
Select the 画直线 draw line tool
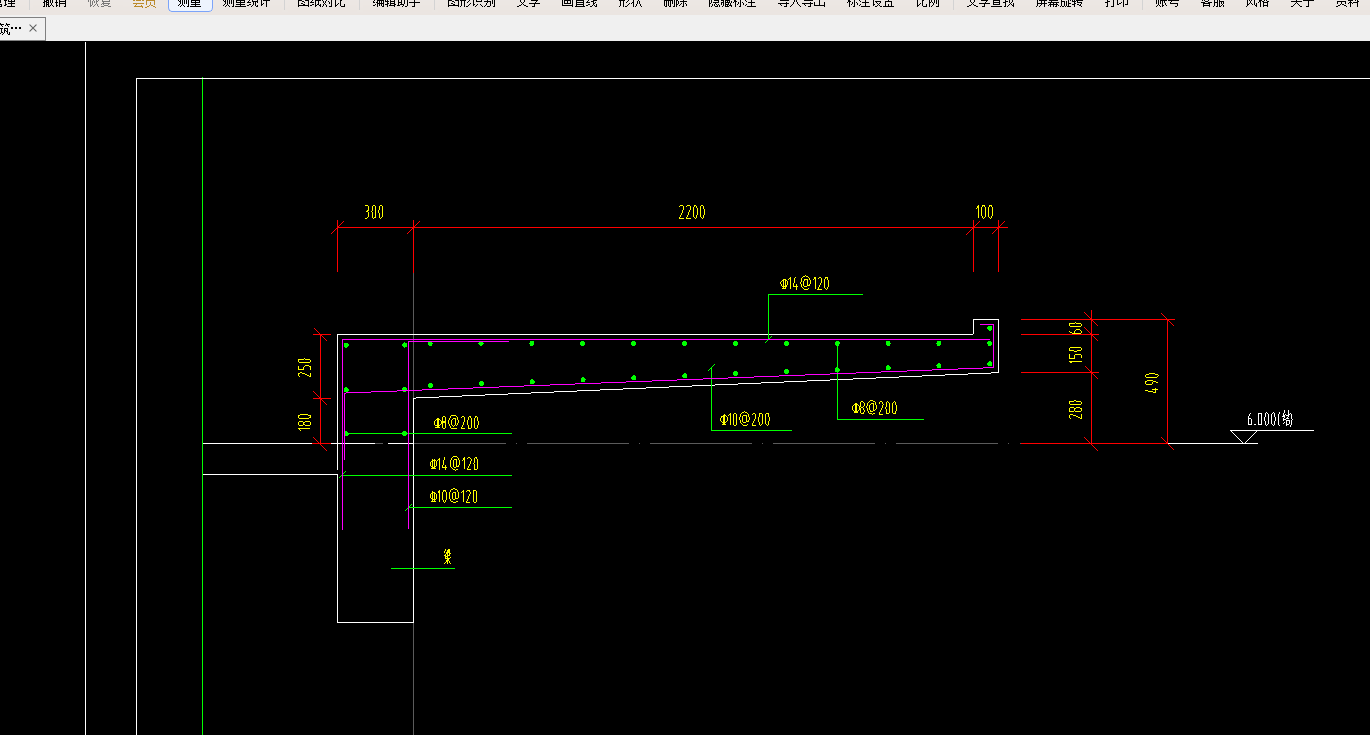(x=579, y=3)
